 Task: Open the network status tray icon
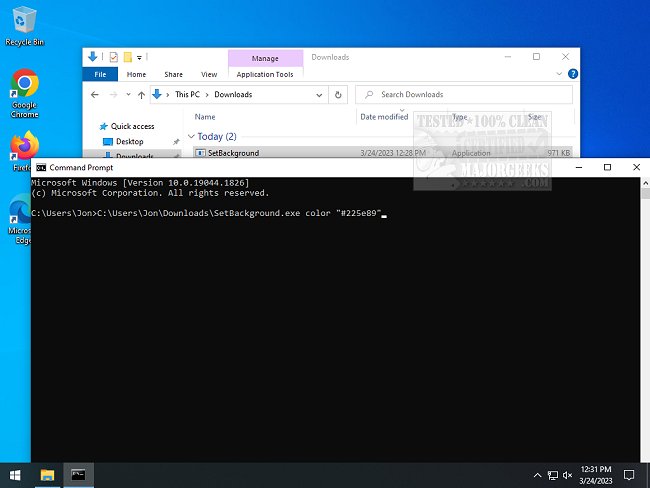click(553, 475)
